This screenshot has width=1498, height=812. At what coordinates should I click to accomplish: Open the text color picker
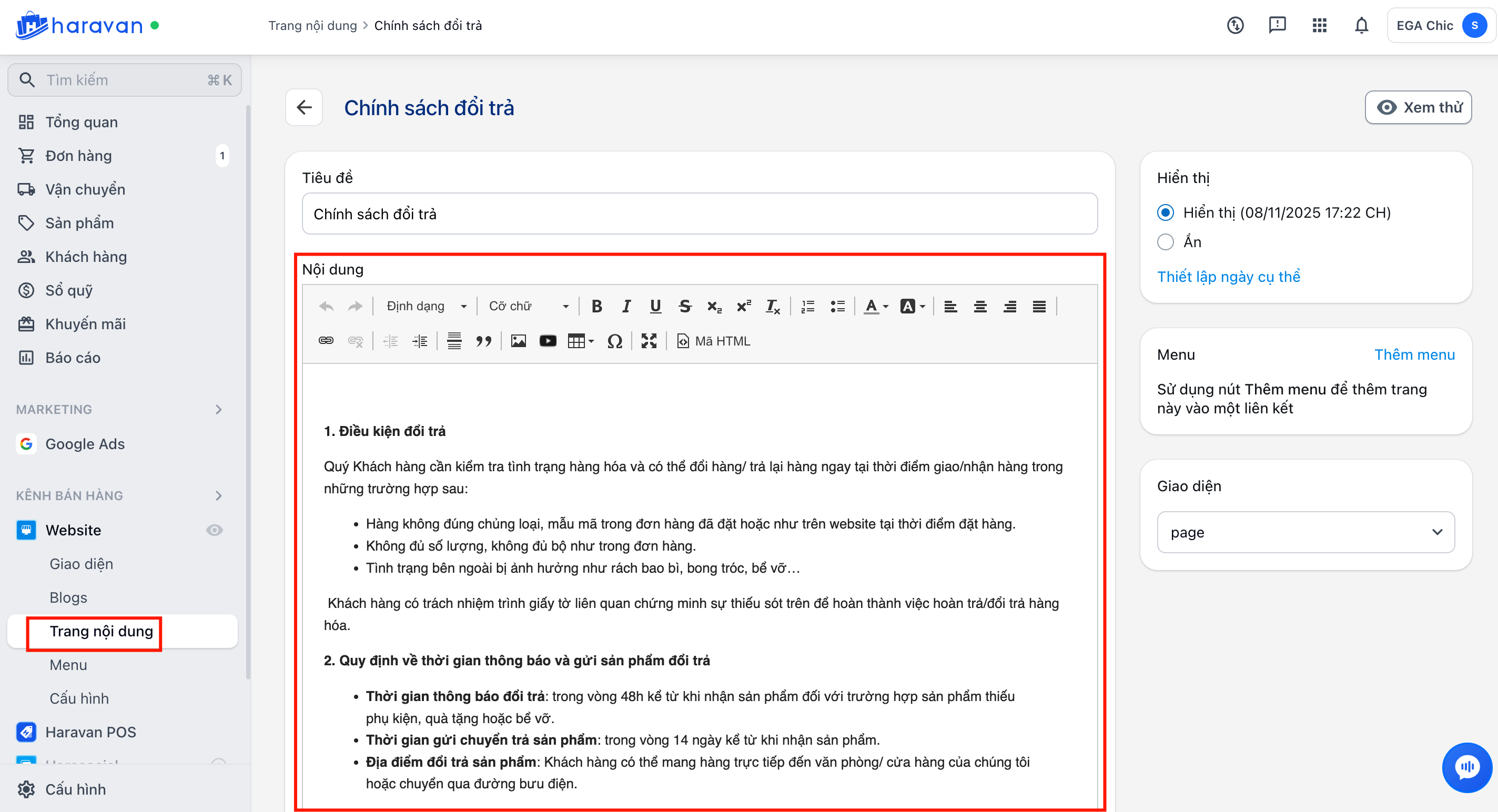[x=876, y=306]
